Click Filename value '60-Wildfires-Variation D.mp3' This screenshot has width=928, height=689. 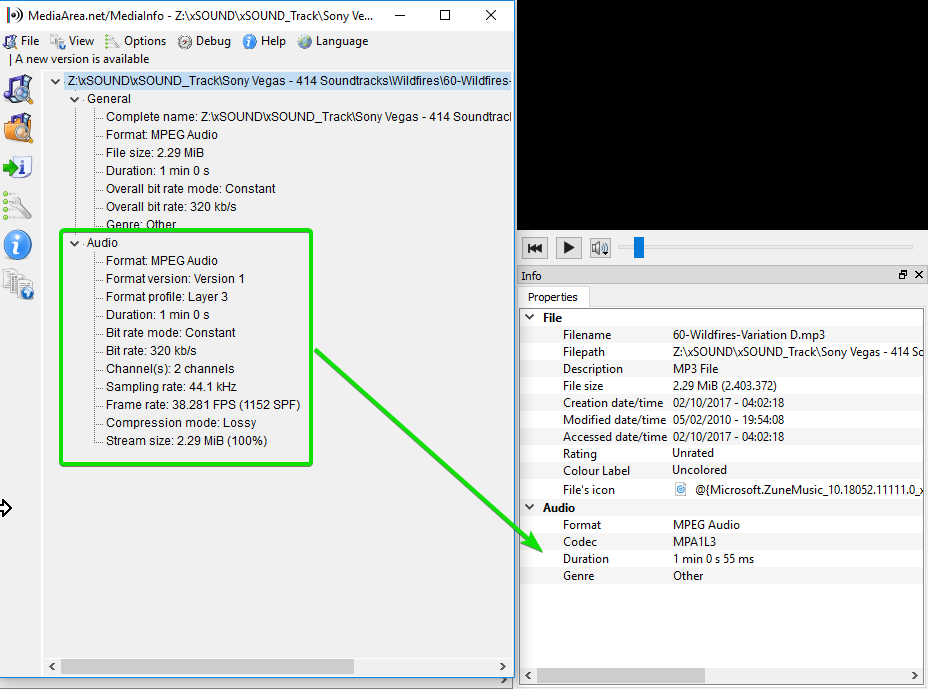tap(749, 335)
